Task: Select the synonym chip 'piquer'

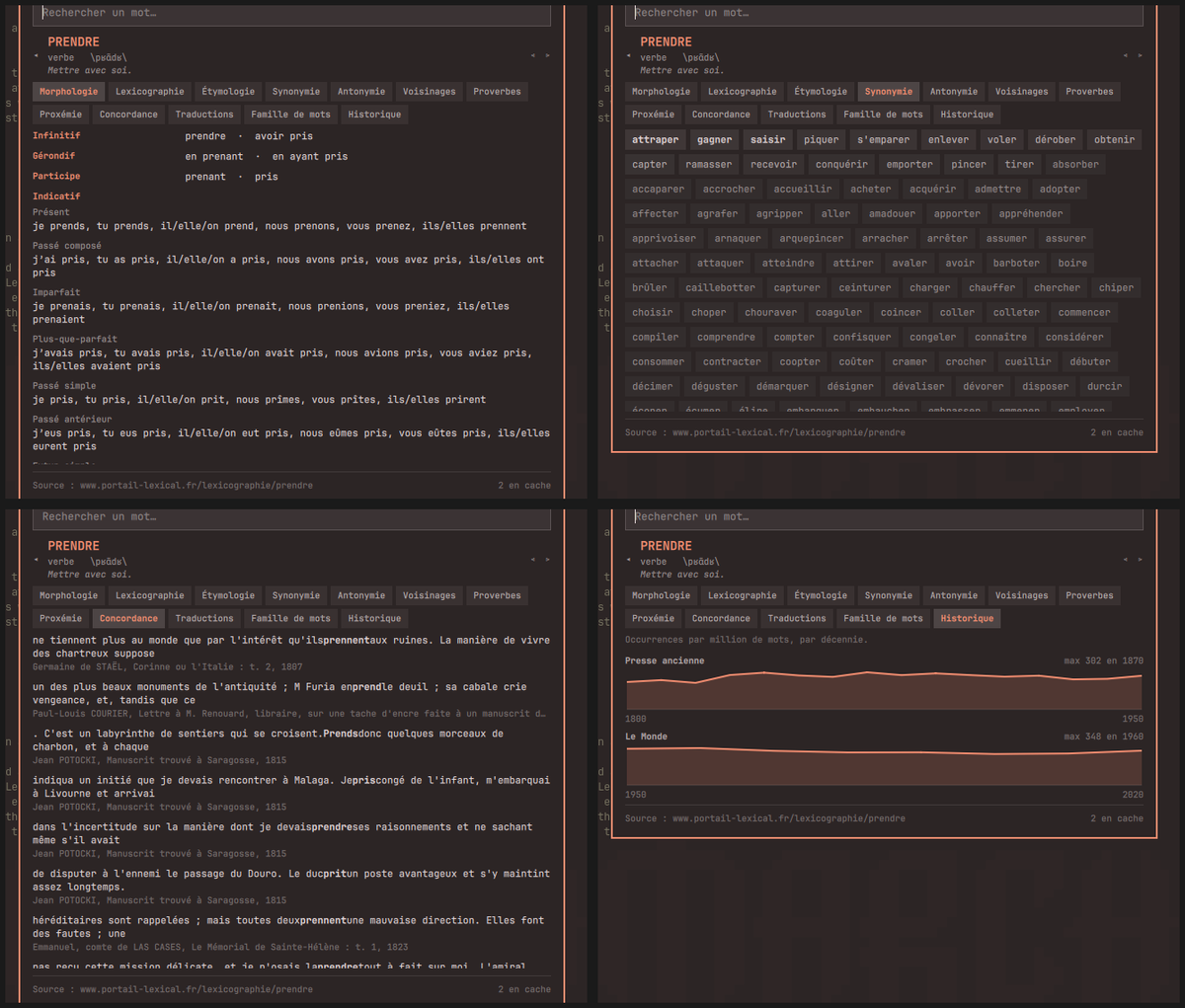Action: coord(821,140)
